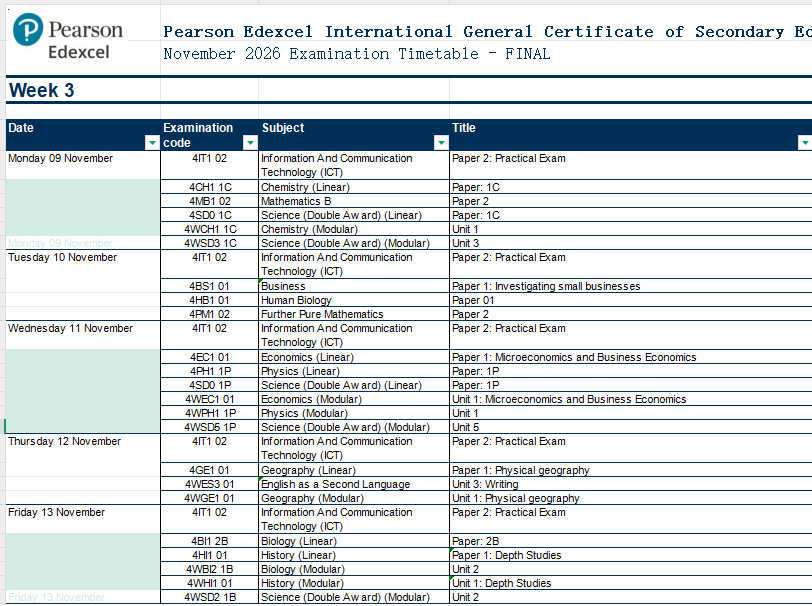
Task: Select the Geography (Linear) subject cell
Action: [354, 470]
